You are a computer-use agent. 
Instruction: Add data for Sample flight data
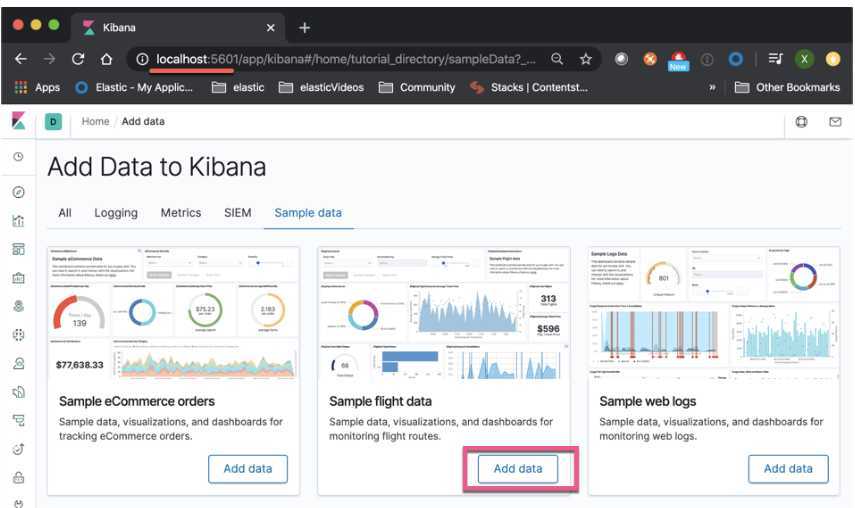coord(518,469)
